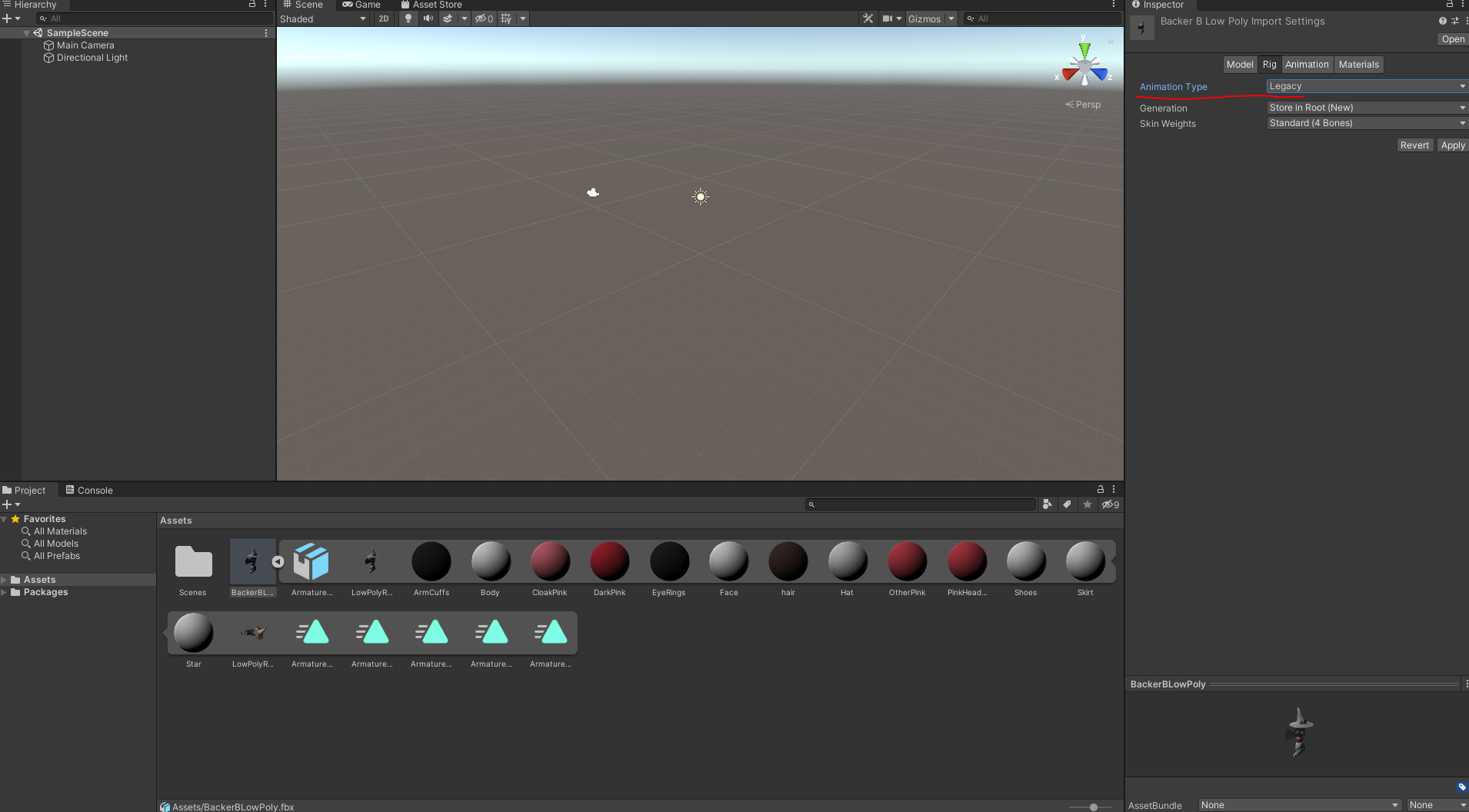Open the component editor tools icon
This screenshot has width=1469, height=812.
tap(868, 18)
